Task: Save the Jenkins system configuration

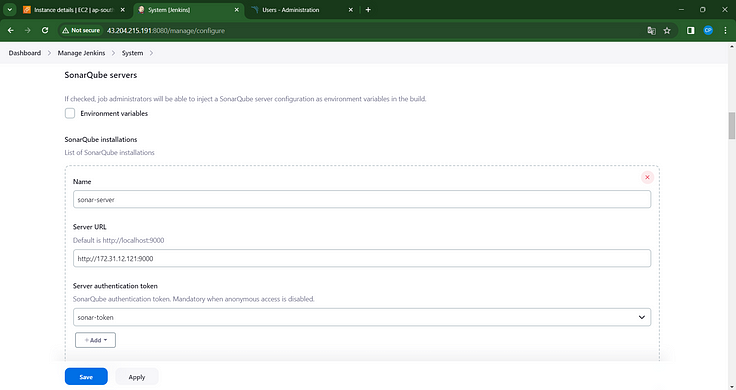Action: (86, 376)
